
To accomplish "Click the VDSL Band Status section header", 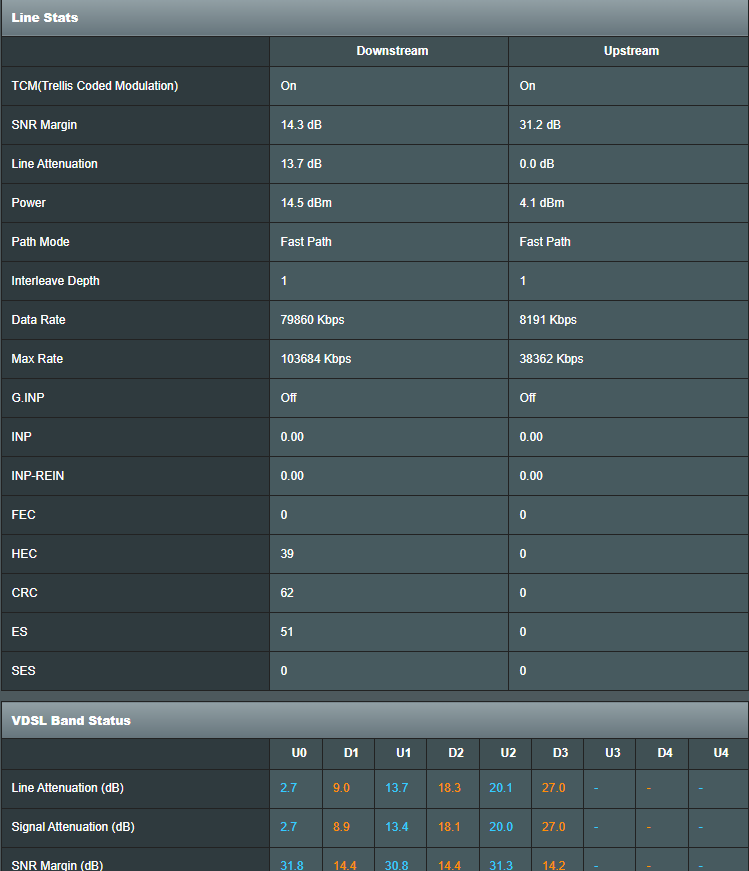I will (71, 721).
